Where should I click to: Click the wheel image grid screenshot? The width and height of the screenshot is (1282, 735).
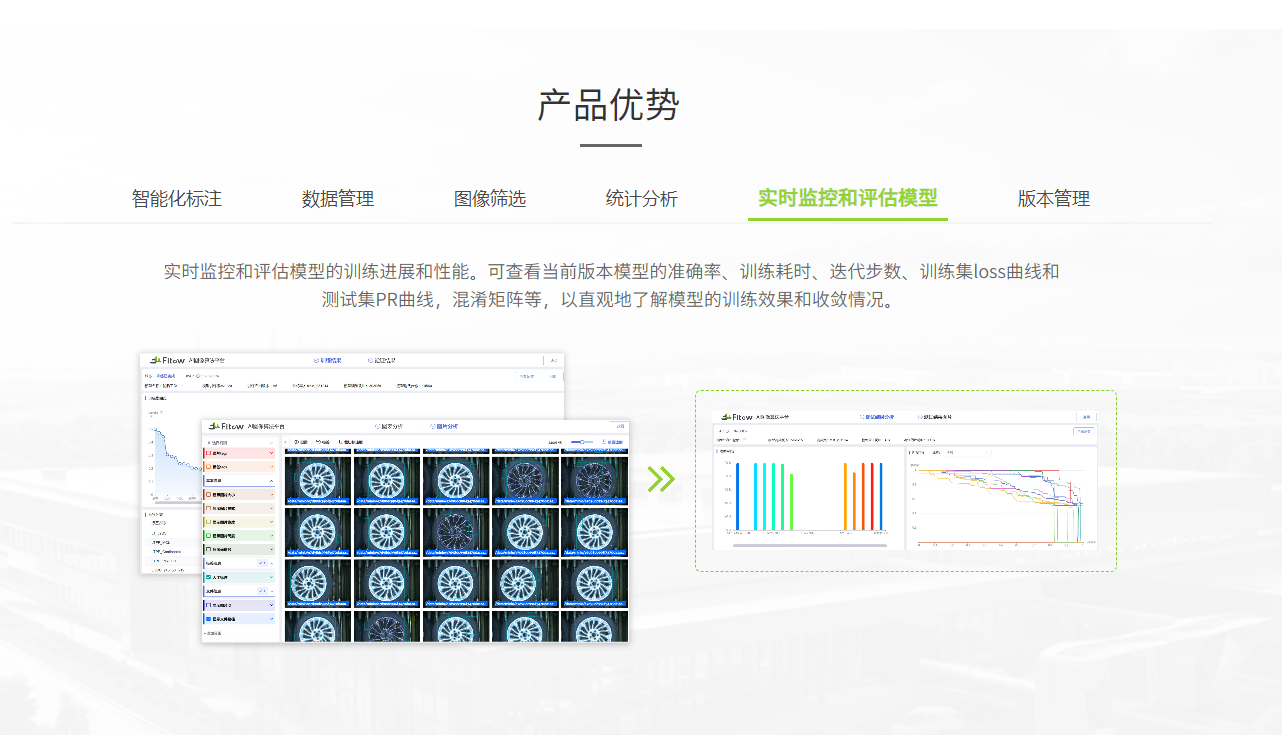click(415, 531)
